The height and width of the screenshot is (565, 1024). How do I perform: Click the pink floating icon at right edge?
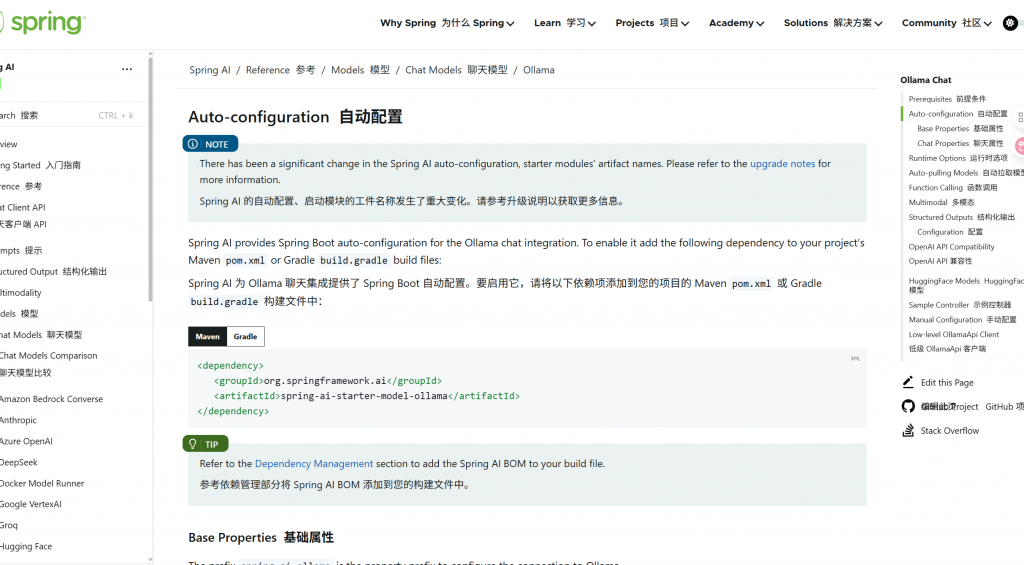1020,146
